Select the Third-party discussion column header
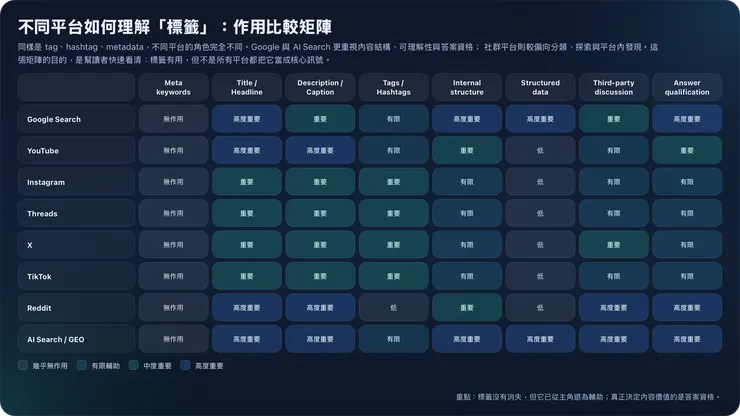 [614, 87]
